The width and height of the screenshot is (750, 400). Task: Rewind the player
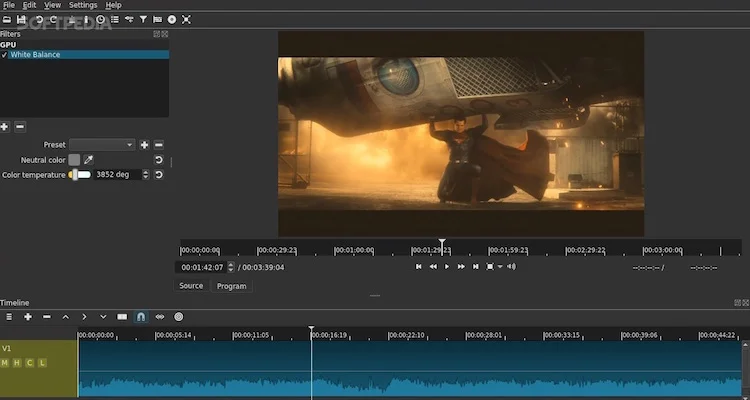click(433, 267)
